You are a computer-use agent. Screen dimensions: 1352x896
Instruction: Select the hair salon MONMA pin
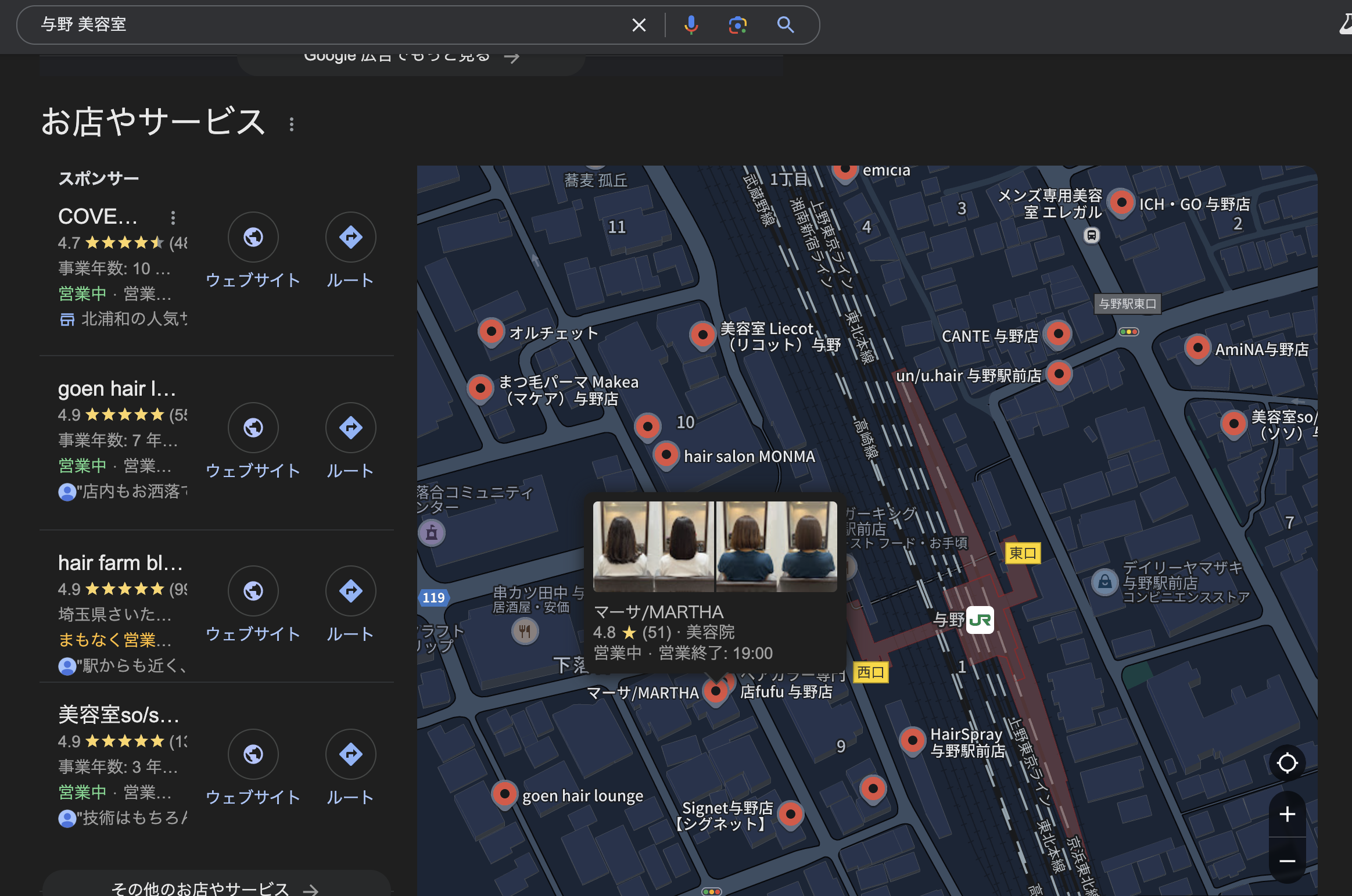pyautogui.click(x=666, y=455)
